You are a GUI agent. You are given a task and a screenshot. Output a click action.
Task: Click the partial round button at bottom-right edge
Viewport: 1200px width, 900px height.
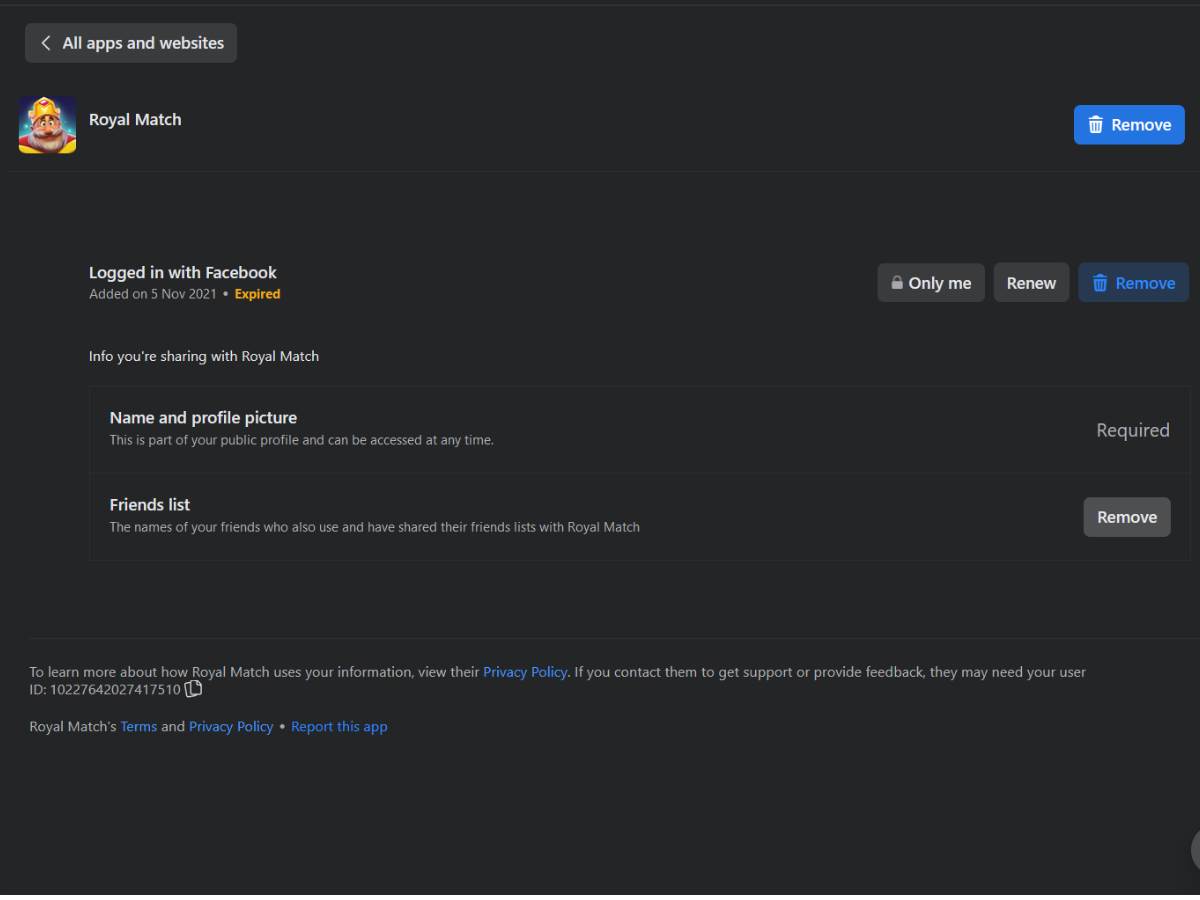point(1195,850)
